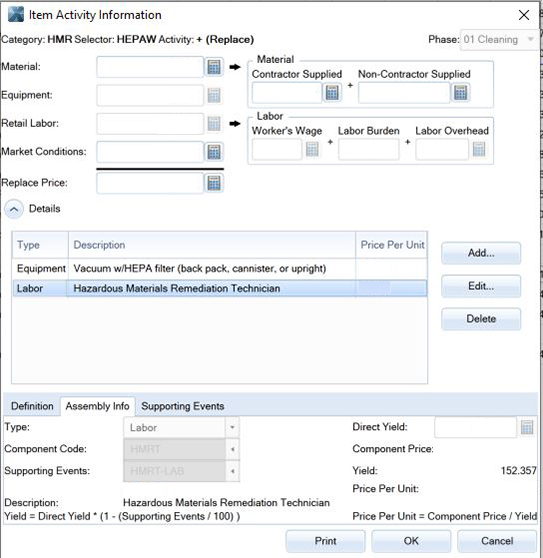
Task: Click the Worker's Wage input field
Action: tap(277, 149)
